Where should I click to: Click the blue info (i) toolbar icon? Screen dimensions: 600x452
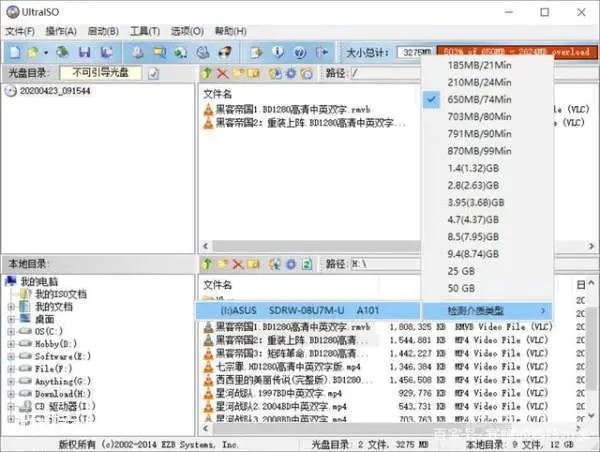[278, 52]
